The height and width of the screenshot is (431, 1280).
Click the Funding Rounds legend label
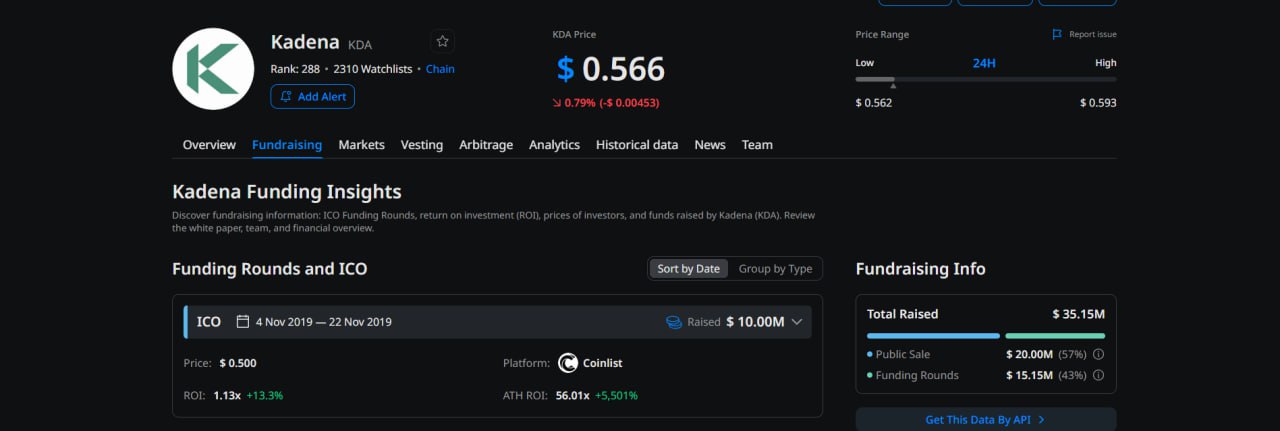point(917,375)
